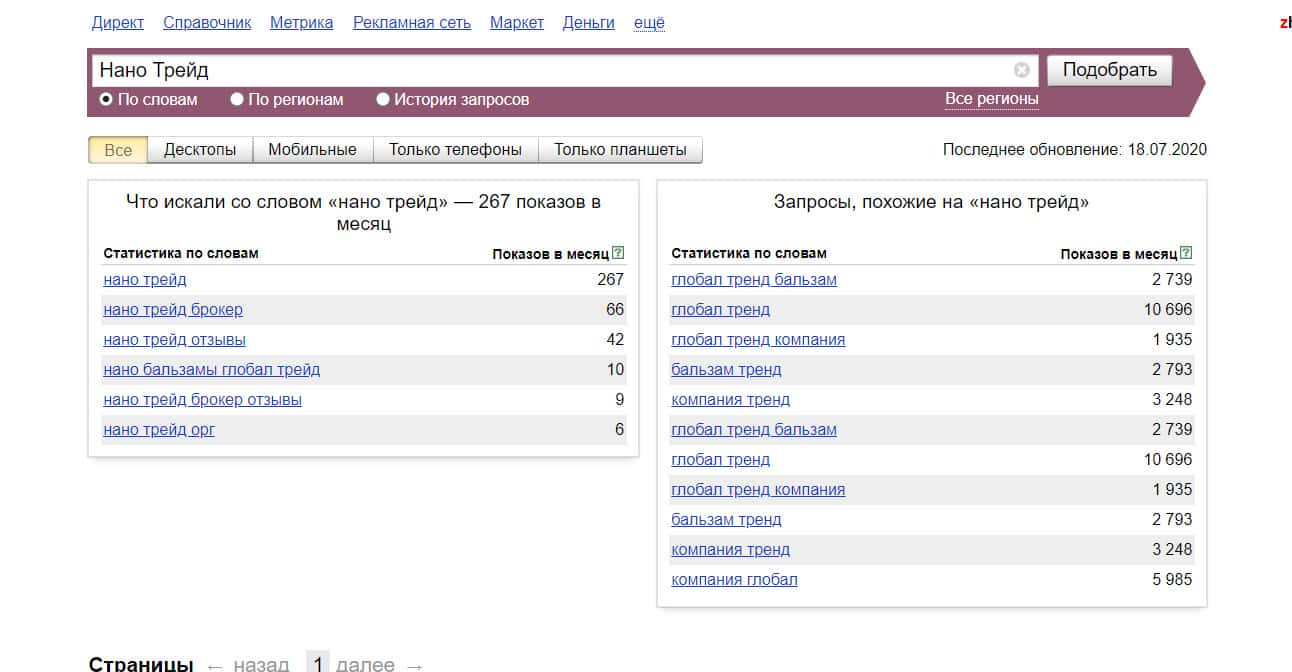Go to 'Директ' in top navigation
The image size is (1292, 672).
pos(117,22)
